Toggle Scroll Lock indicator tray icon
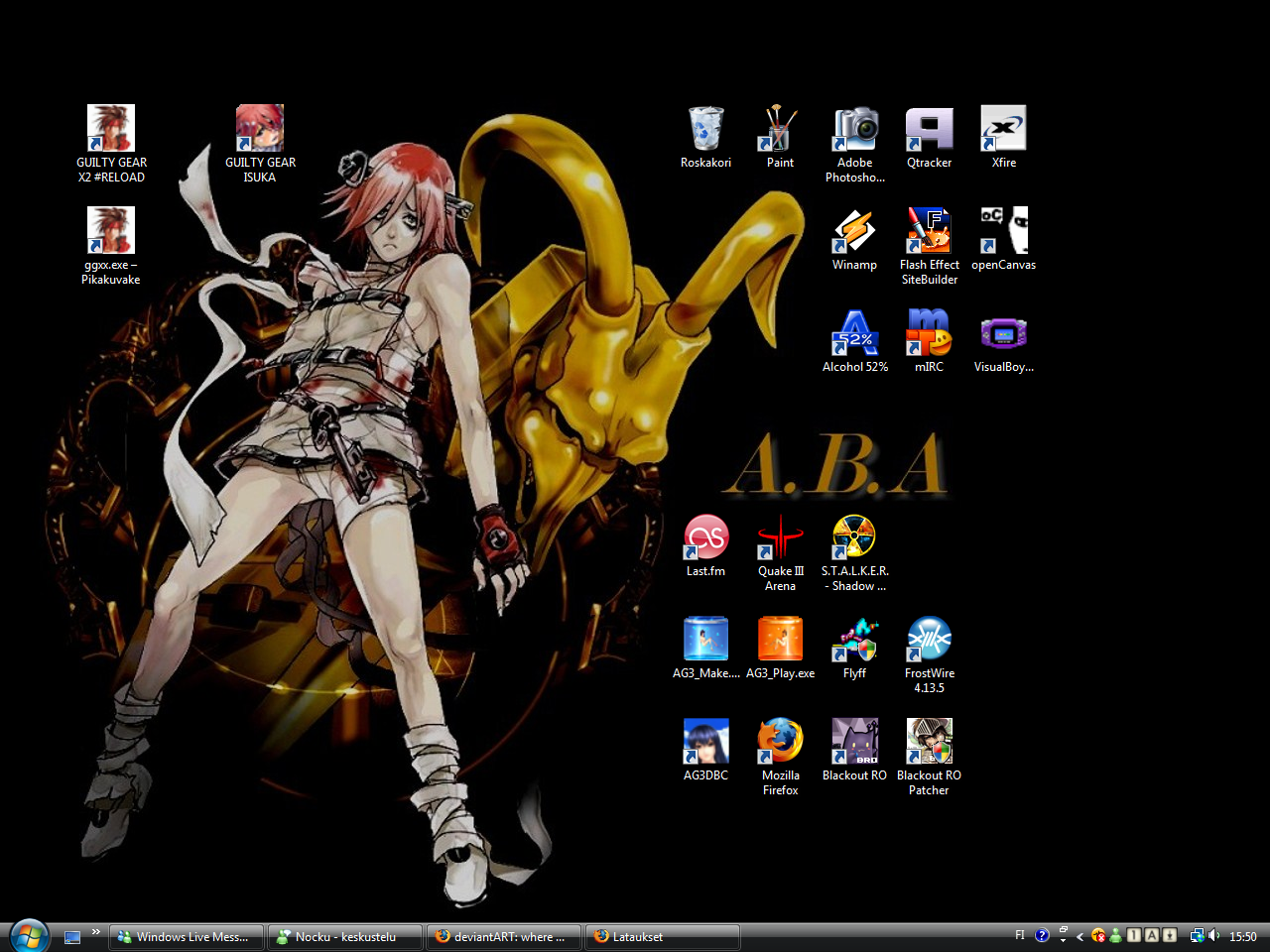1270x952 pixels. (1170, 935)
